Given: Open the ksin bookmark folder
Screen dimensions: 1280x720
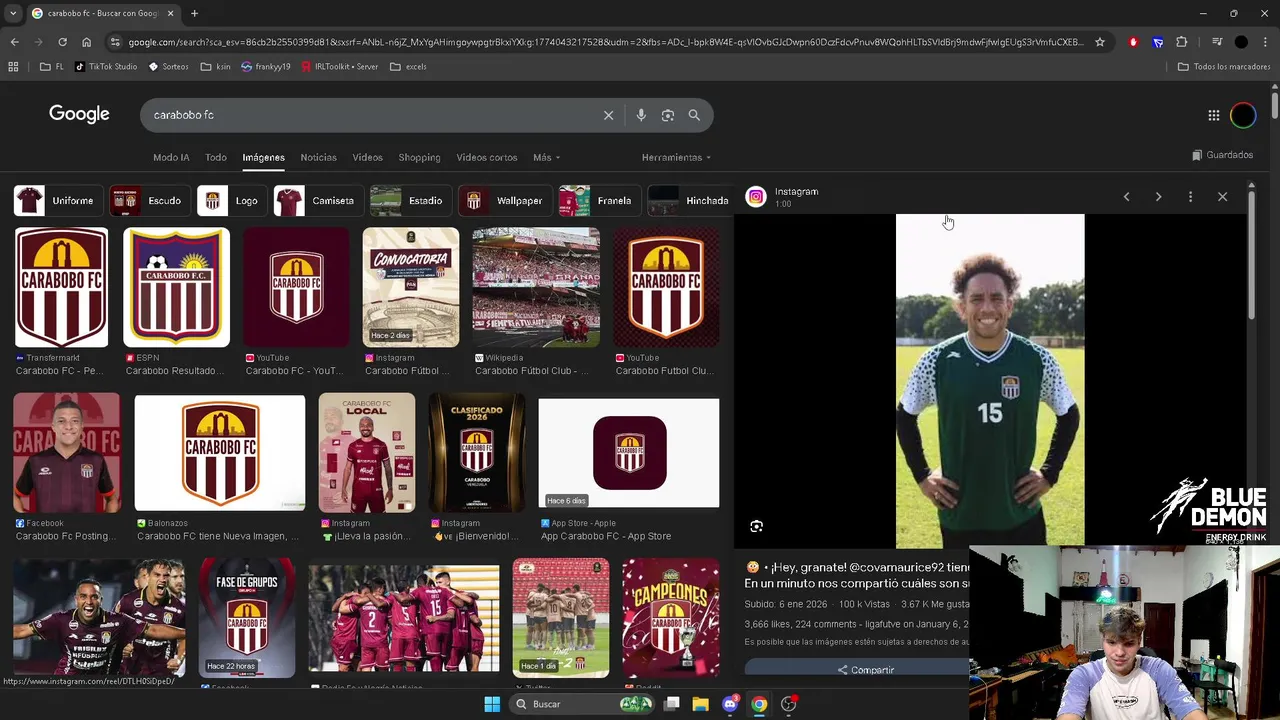Looking at the screenshot, I should (x=216, y=67).
